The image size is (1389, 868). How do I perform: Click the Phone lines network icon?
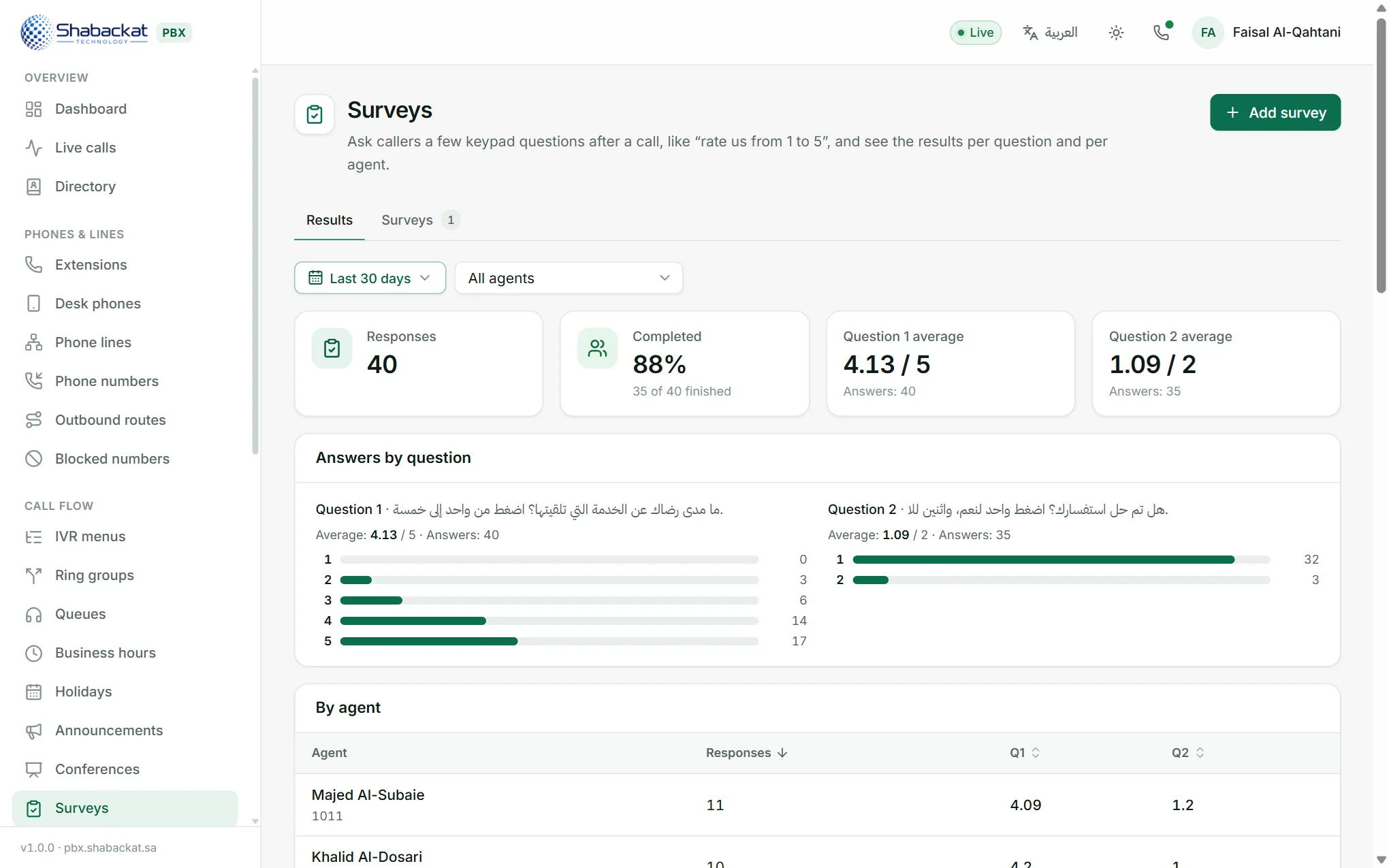click(33, 342)
